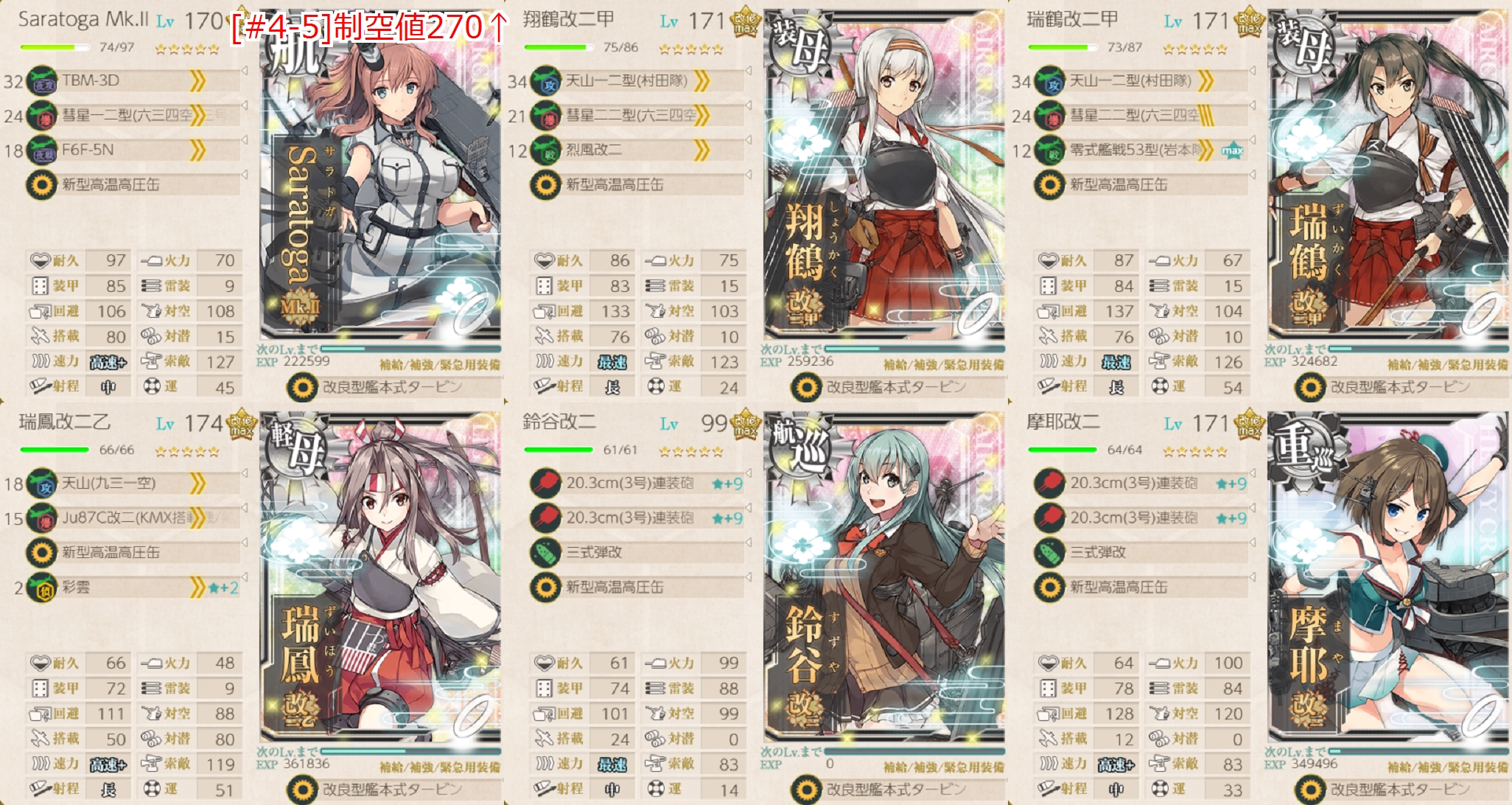This screenshot has width=1512, height=805.
Task: Click Shokaku's 彗星二二型 dive bomber icon
Action: (x=546, y=116)
